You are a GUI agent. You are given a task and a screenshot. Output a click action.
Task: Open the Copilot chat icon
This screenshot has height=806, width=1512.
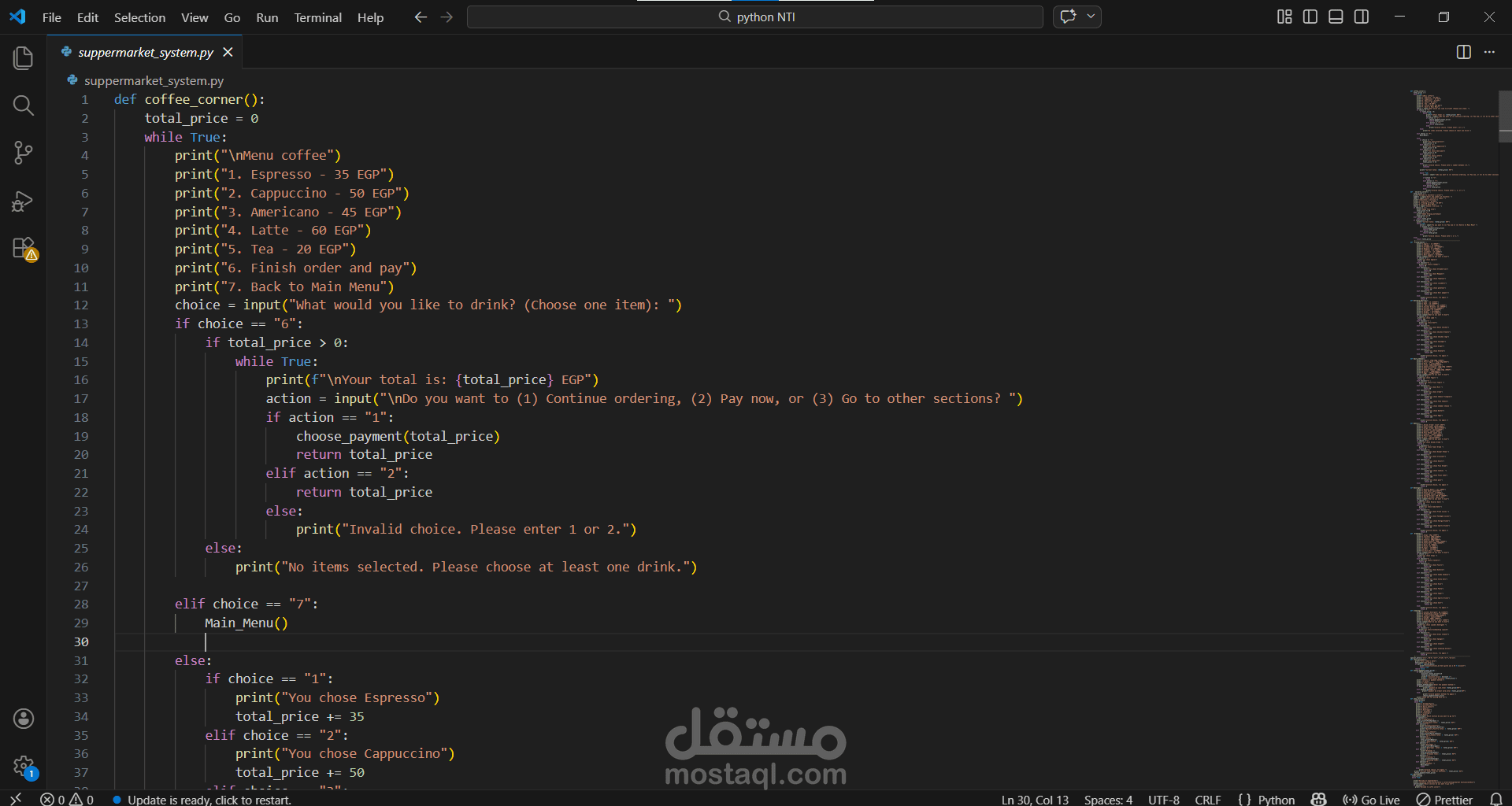click(x=1068, y=17)
